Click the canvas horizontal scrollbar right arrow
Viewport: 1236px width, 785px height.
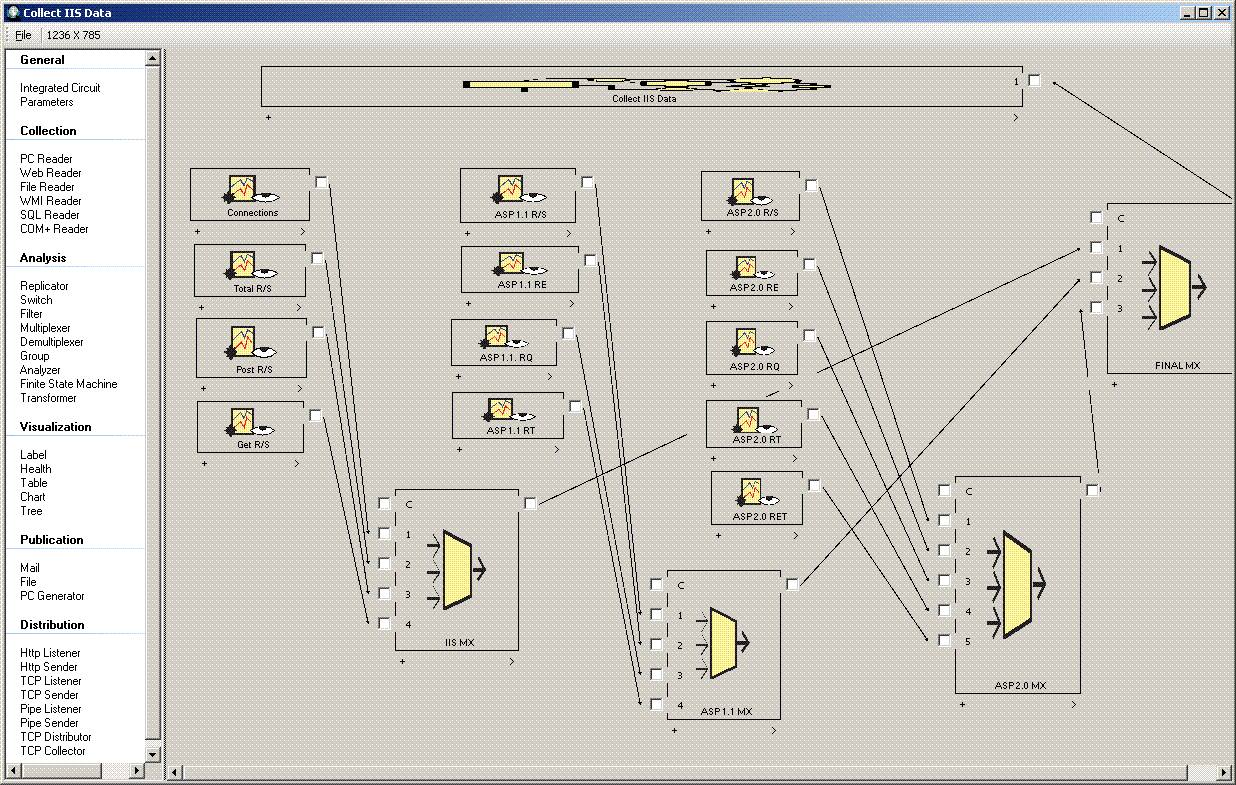tap(1222, 773)
